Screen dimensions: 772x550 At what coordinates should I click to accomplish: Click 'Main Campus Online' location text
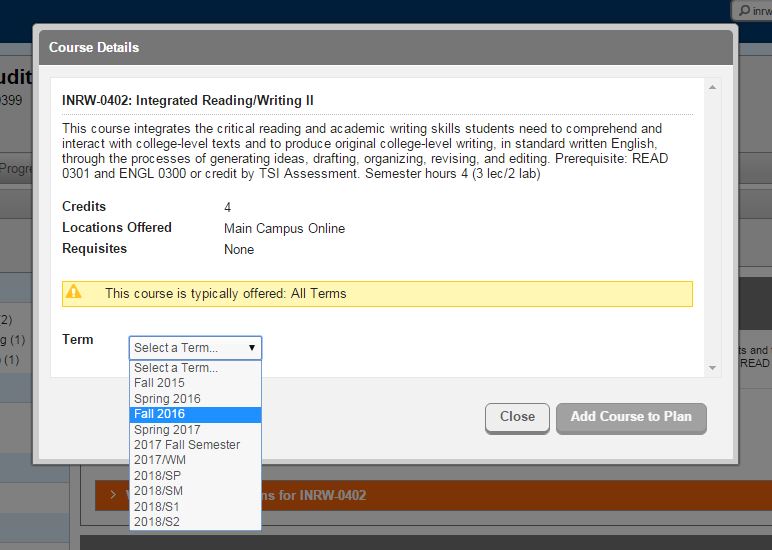(x=285, y=228)
